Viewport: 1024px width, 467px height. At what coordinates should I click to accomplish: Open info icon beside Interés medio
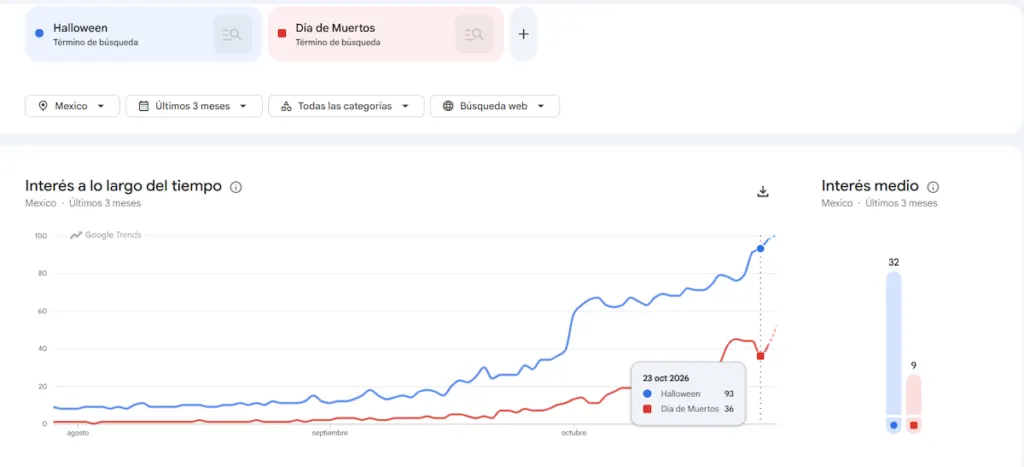tap(933, 187)
